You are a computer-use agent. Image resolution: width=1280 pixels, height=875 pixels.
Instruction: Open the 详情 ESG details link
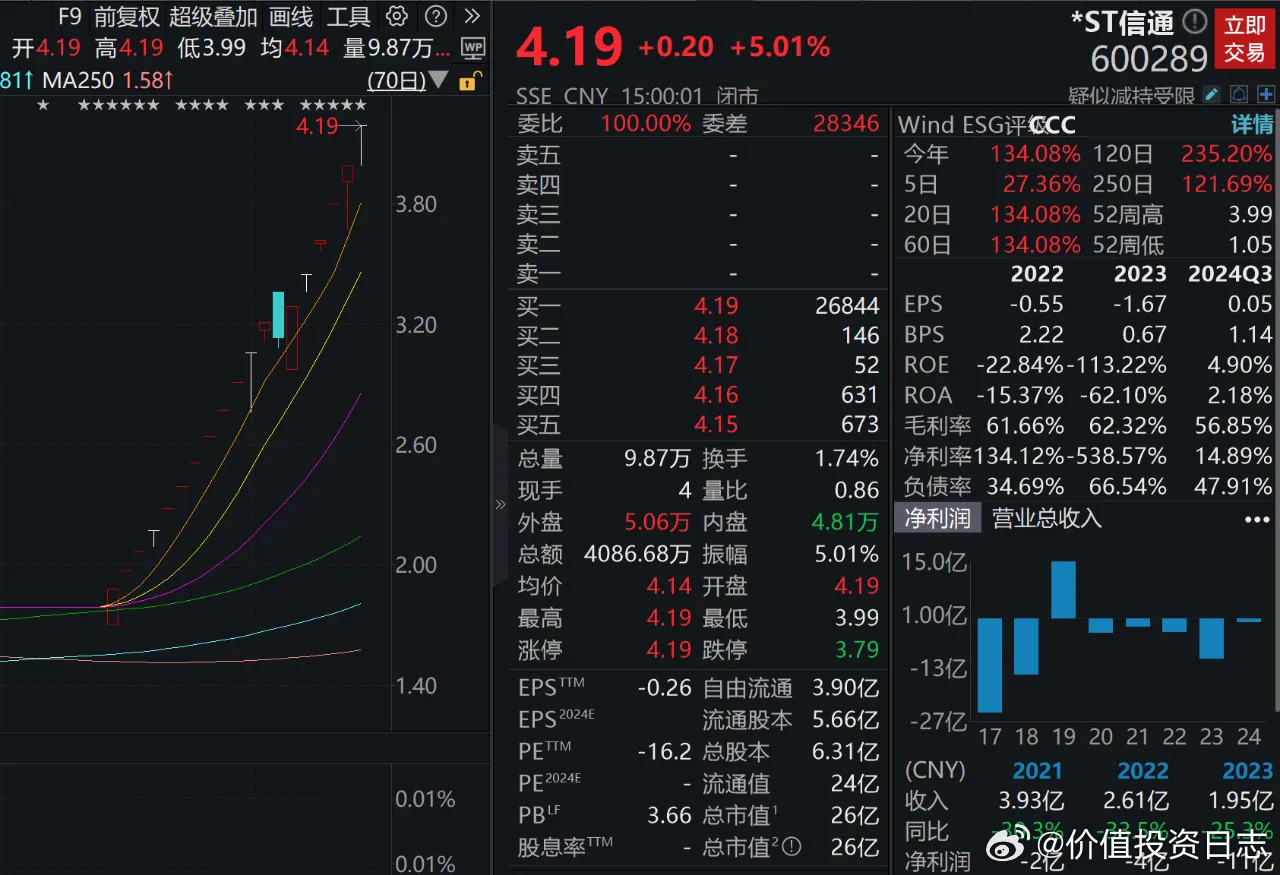tap(1252, 125)
